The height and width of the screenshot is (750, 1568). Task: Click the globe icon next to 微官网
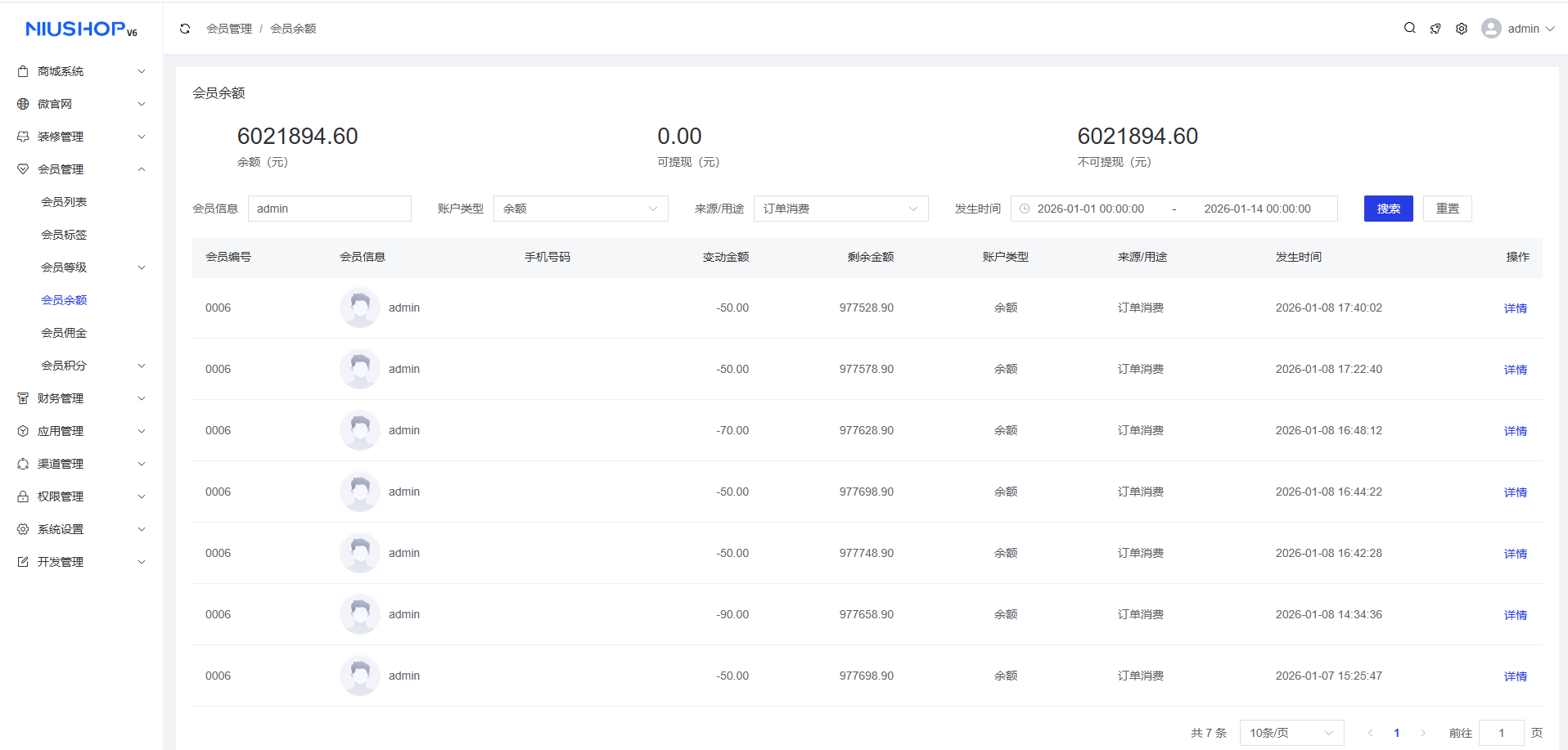coord(23,104)
